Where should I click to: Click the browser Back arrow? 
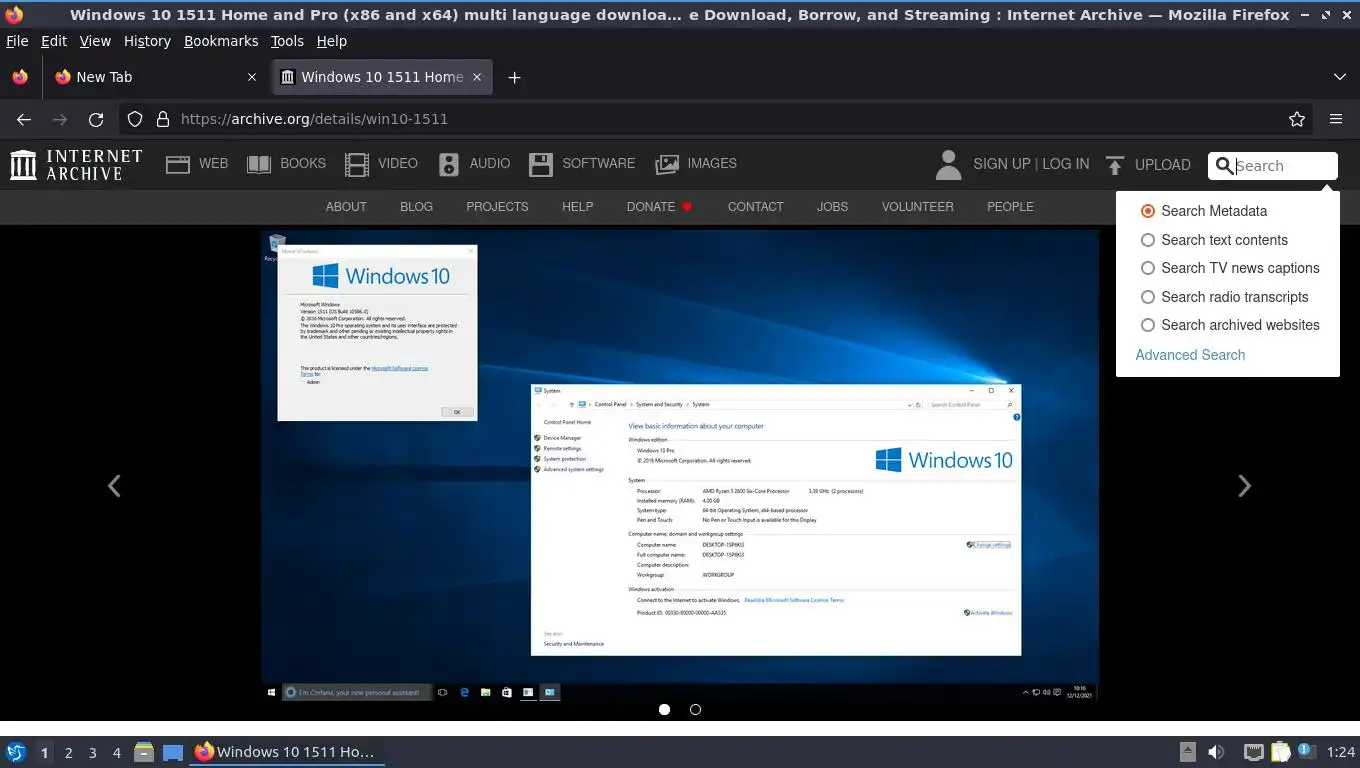click(24, 119)
